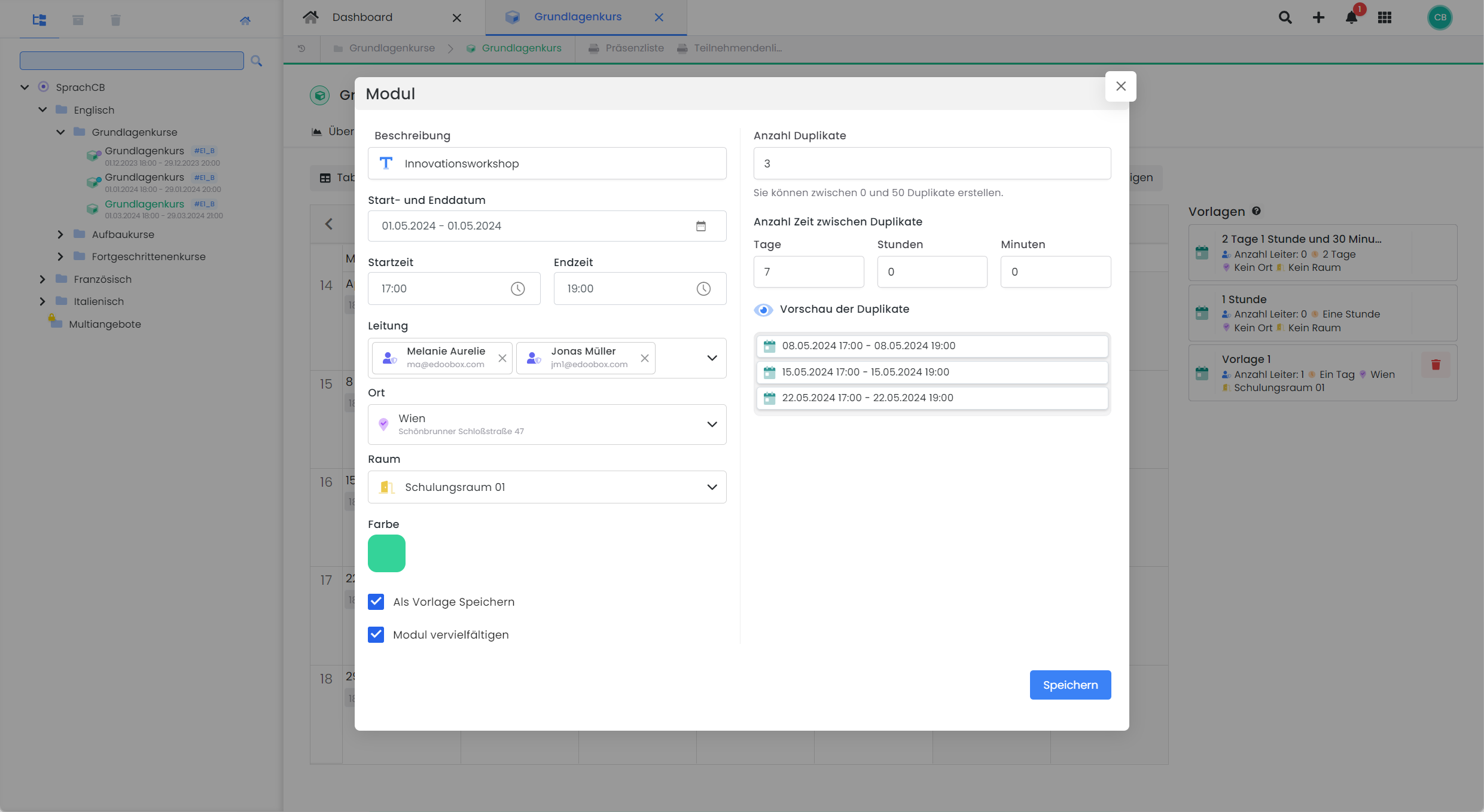Image resolution: width=1484 pixels, height=812 pixels.
Task: Open the global search magnifier
Action: point(1284,17)
